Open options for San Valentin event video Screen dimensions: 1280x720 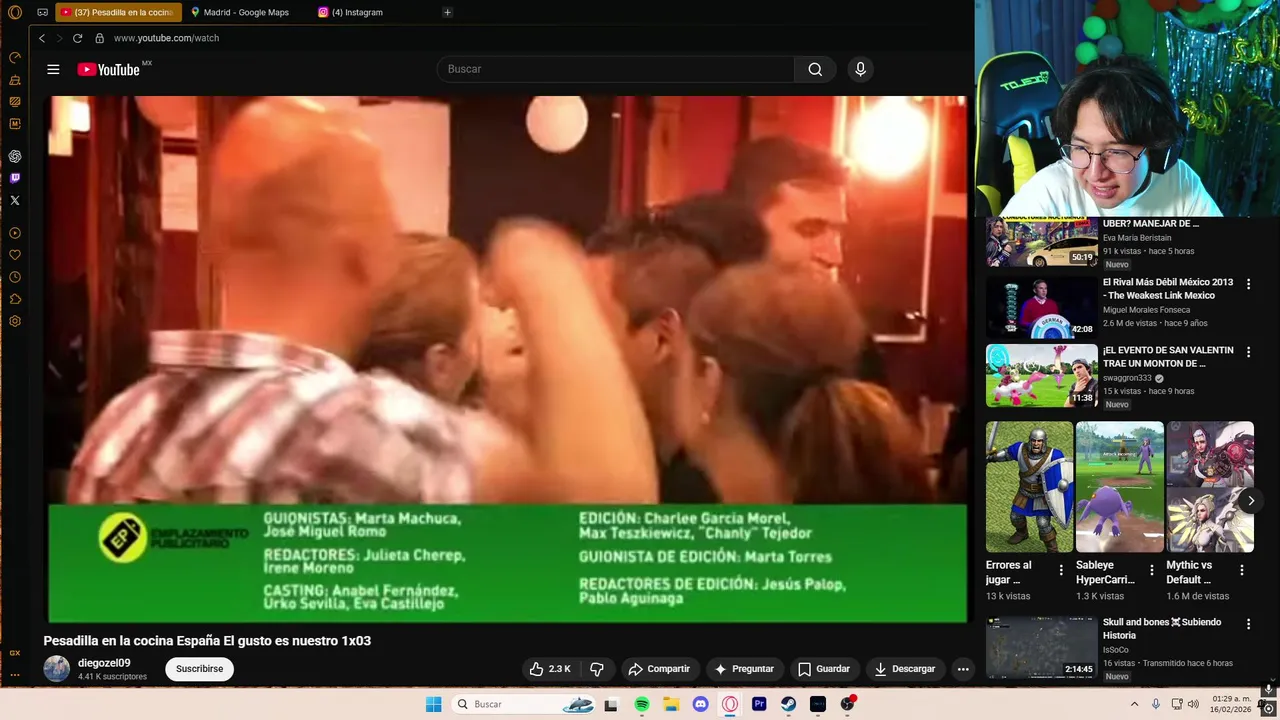coord(1248,352)
